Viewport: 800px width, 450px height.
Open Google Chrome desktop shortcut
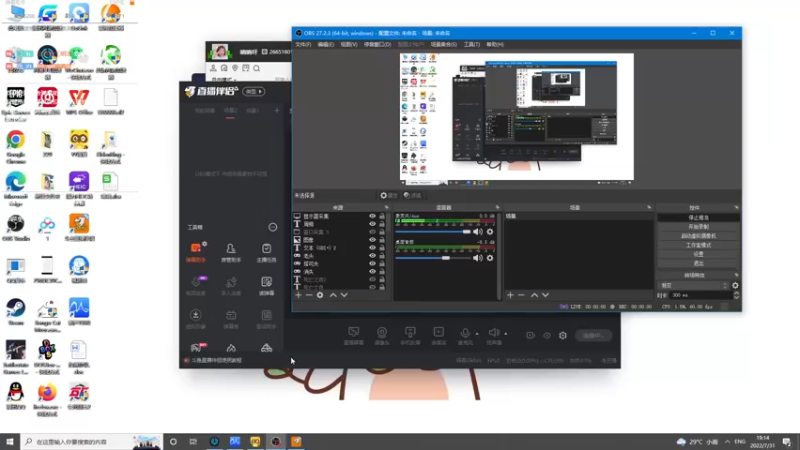pos(16,147)
